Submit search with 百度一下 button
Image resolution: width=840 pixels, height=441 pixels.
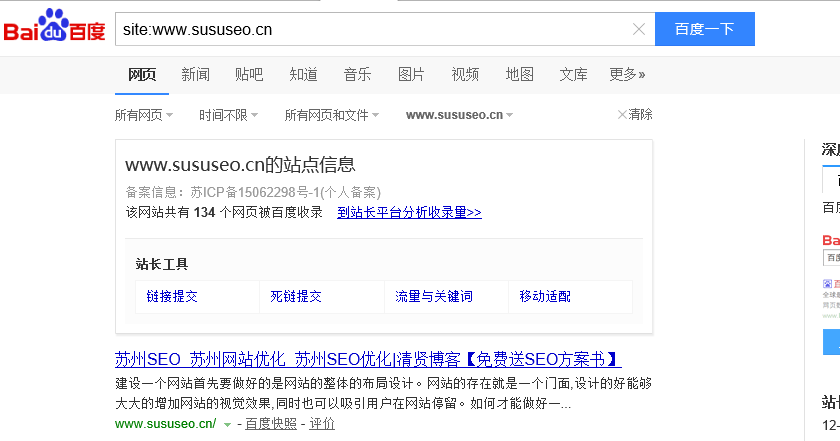[704, 29]
